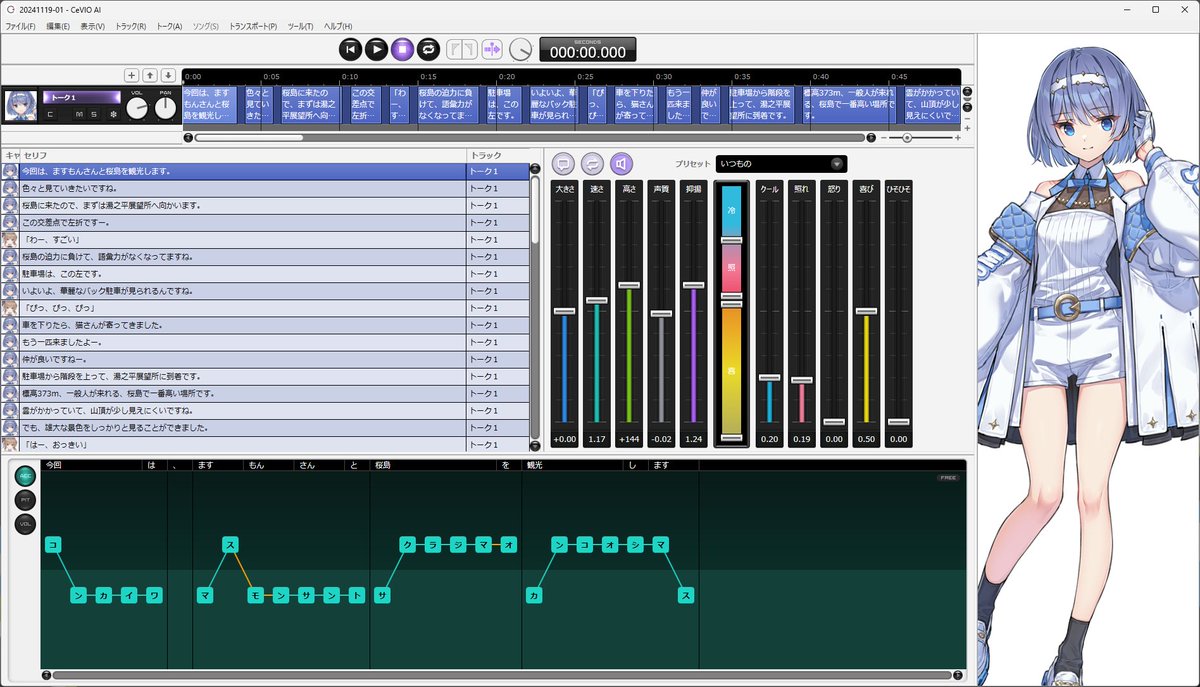Click the 0:20 marker on timeline ruler
The width and height of the screenshot is (1200, 687).
pyautogui.click(x=507, y=76)
